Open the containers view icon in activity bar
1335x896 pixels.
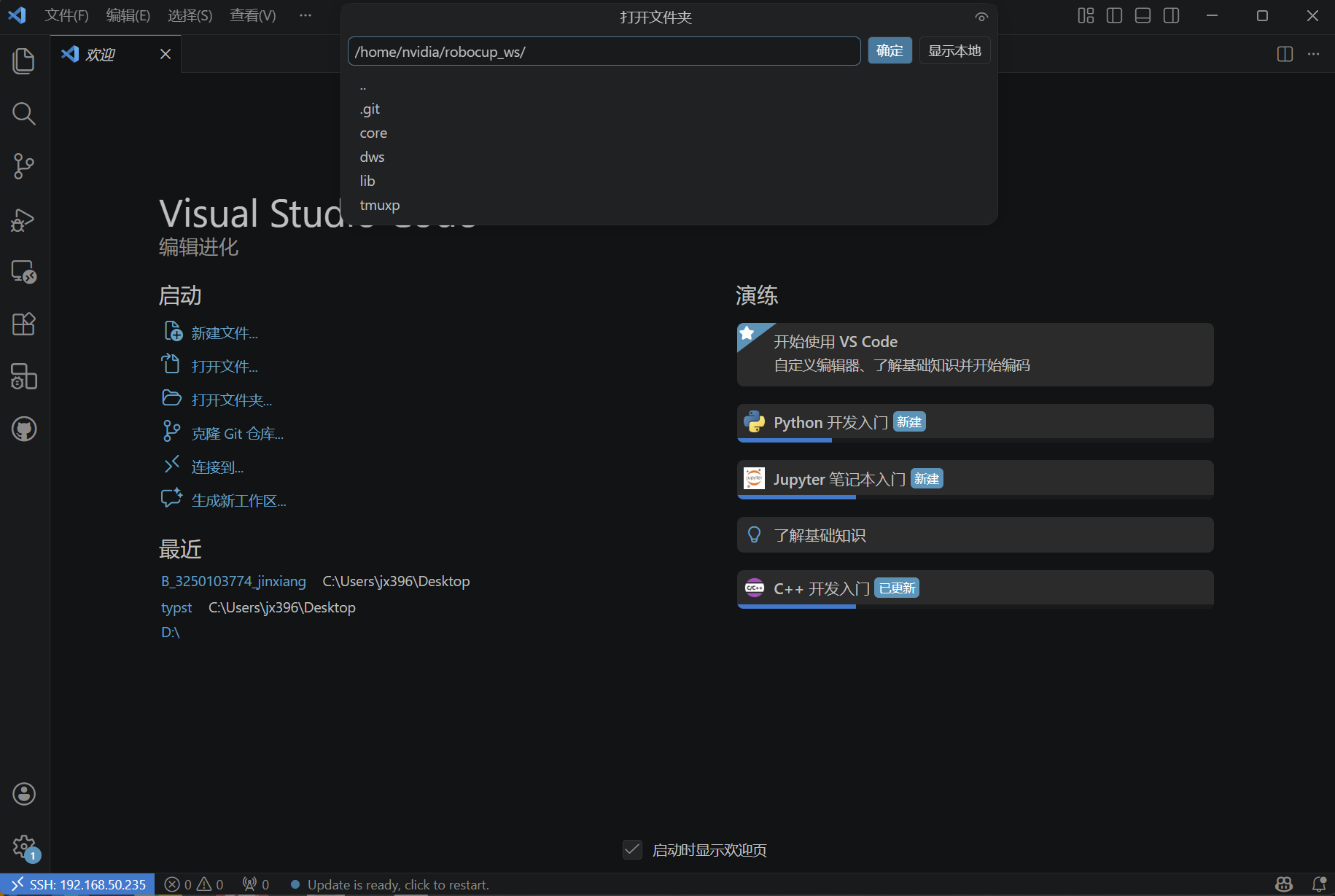click(24, 377)
